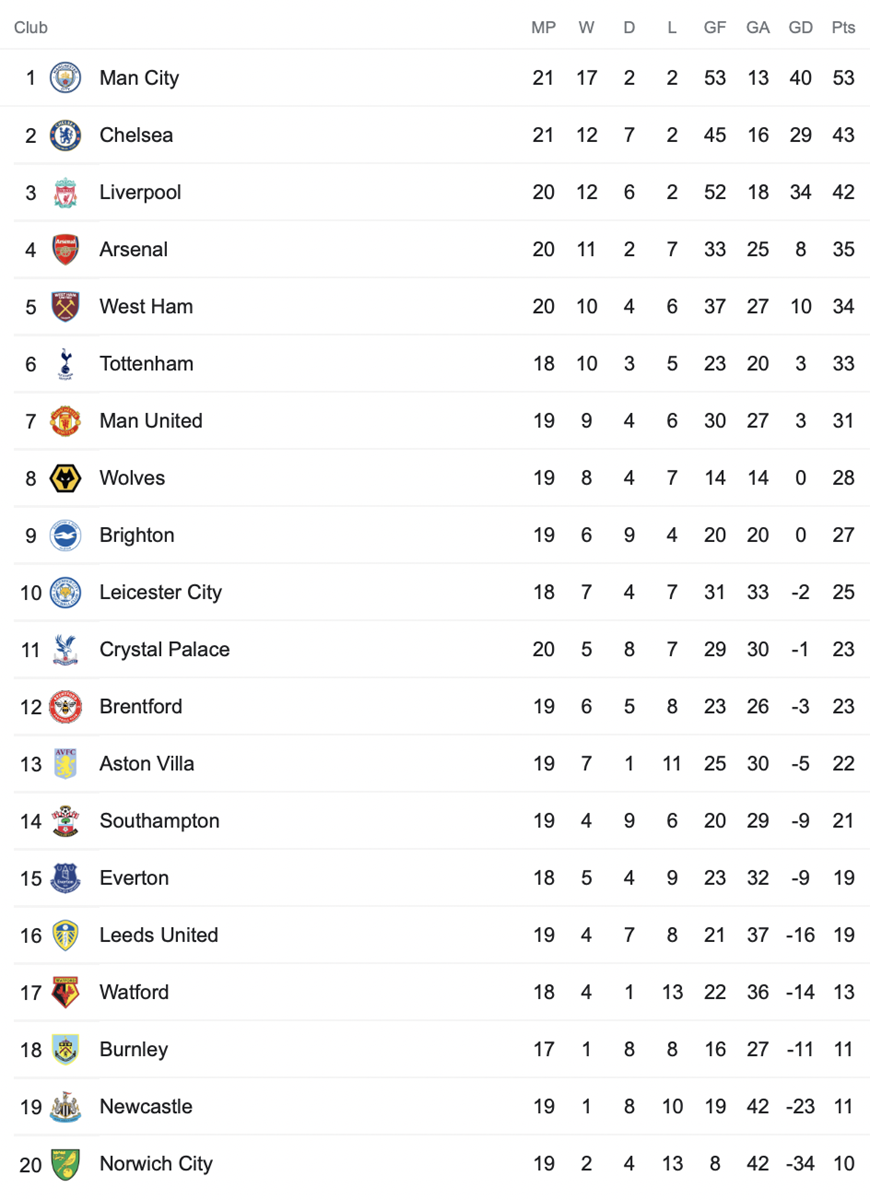Open the Crystal Palace team link
The height and width of the screenshot is (1200, 870).
164,649
